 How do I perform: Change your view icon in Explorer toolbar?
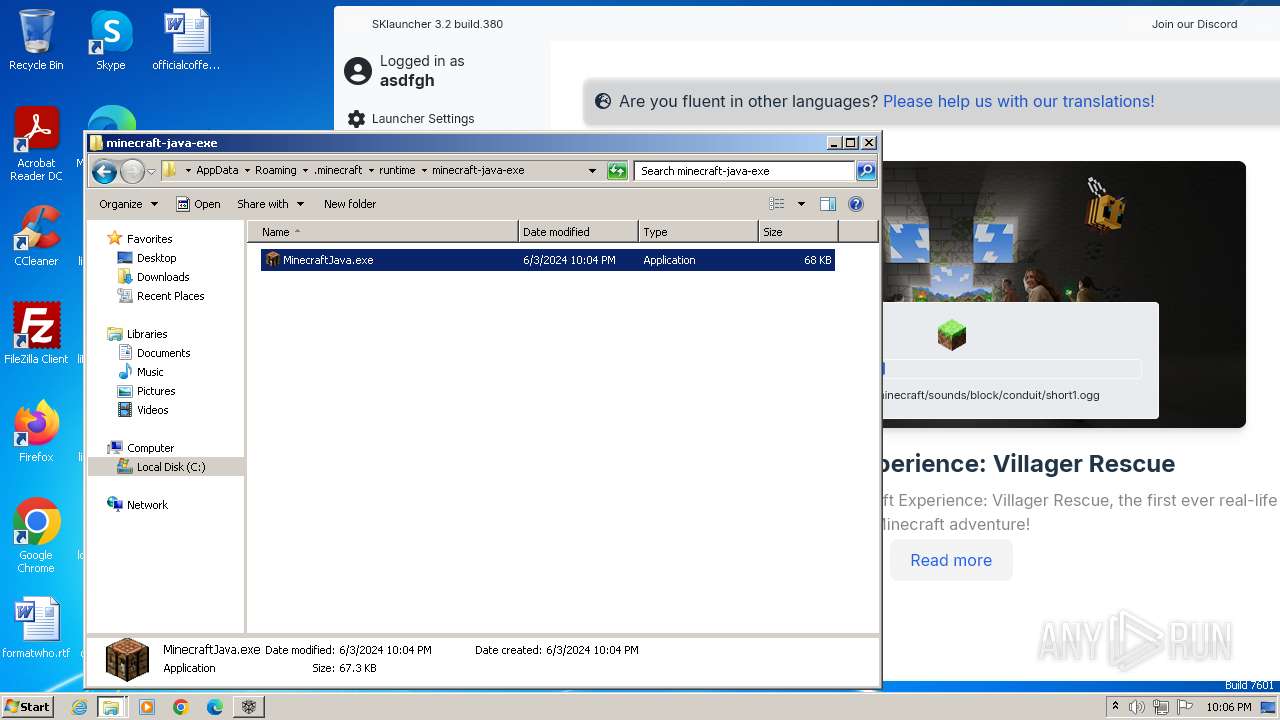coord(777,204)
